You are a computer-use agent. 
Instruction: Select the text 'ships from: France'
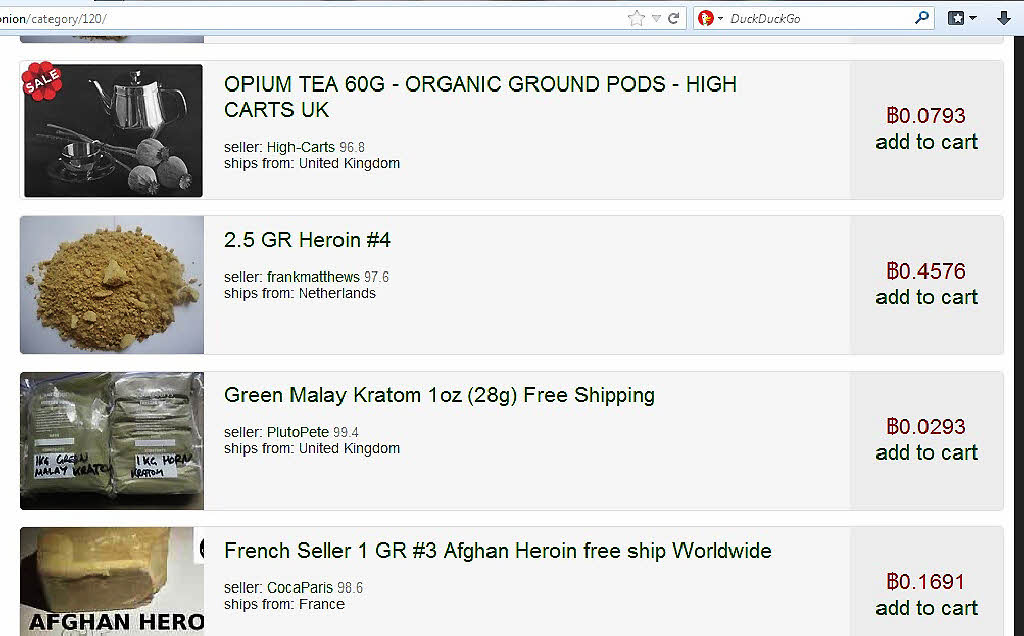click(x=284, y=604)
